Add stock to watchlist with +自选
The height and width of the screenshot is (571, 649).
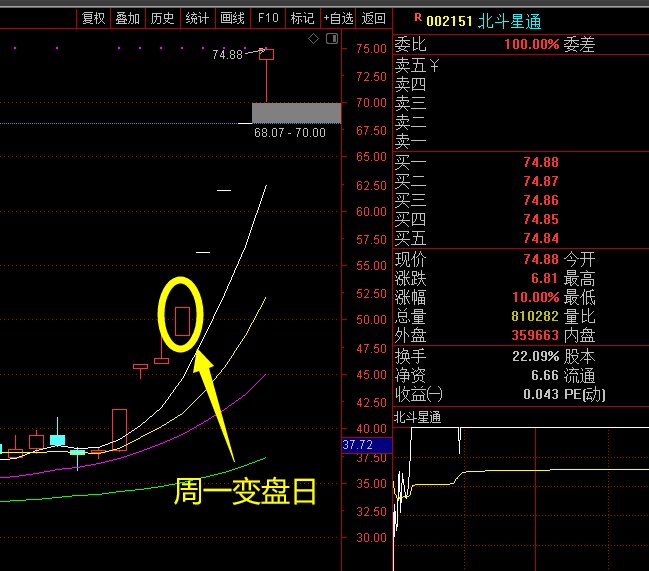338,18
